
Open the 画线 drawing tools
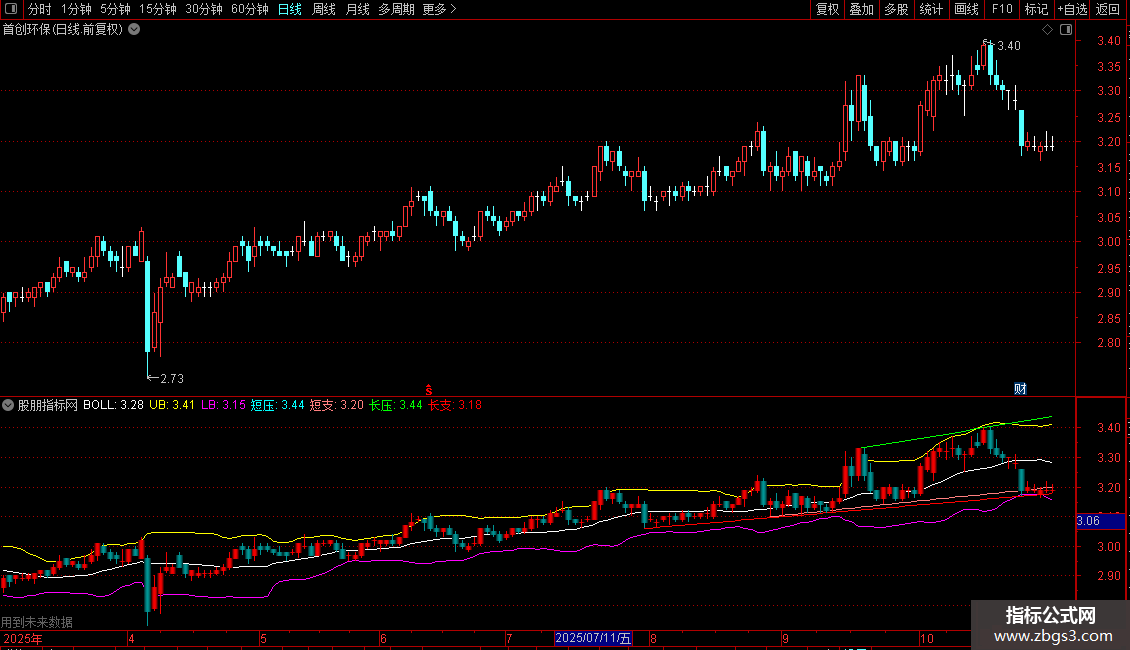pos(966,9)
